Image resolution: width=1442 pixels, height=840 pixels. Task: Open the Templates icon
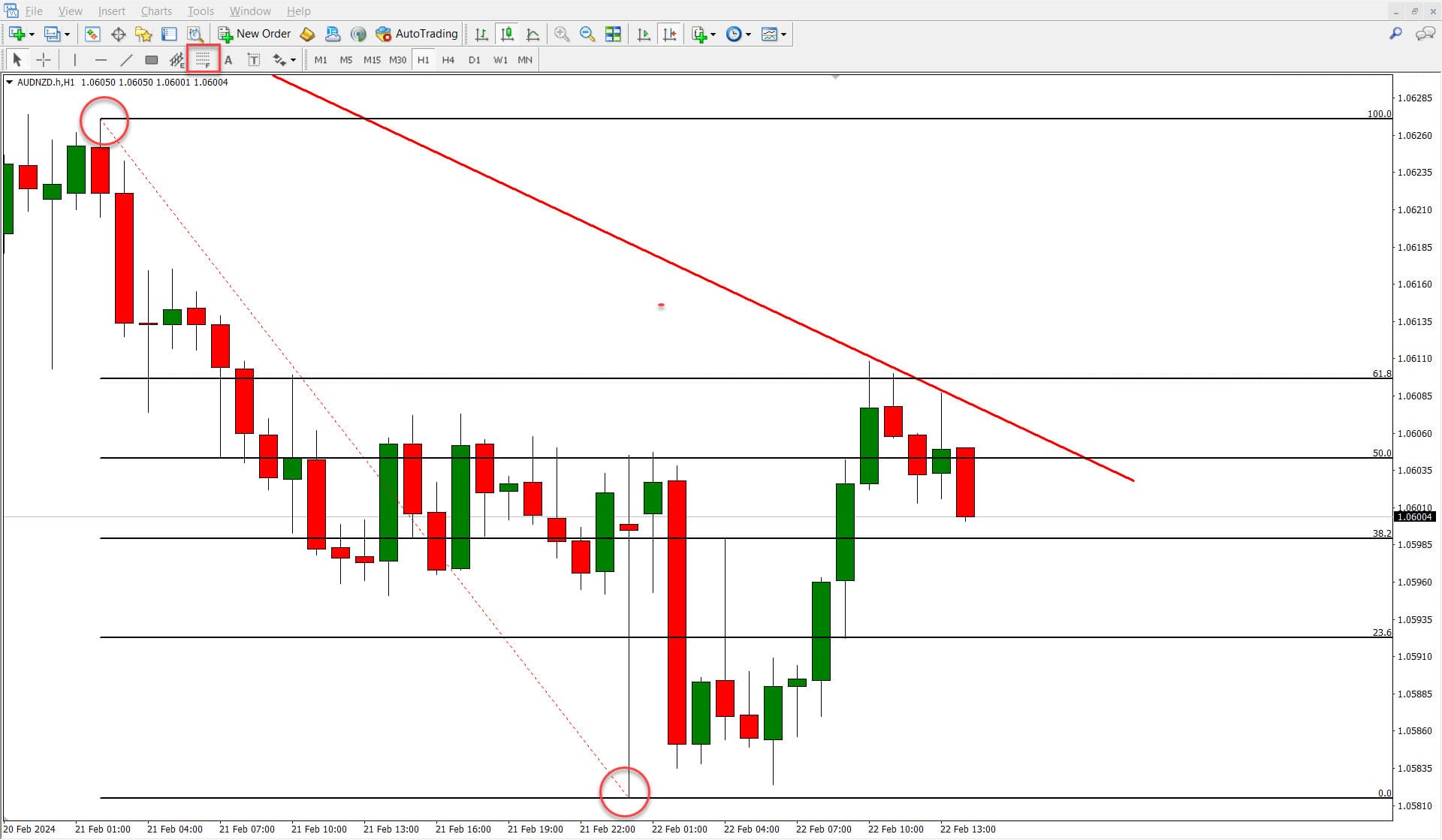[x=769, y=34]
